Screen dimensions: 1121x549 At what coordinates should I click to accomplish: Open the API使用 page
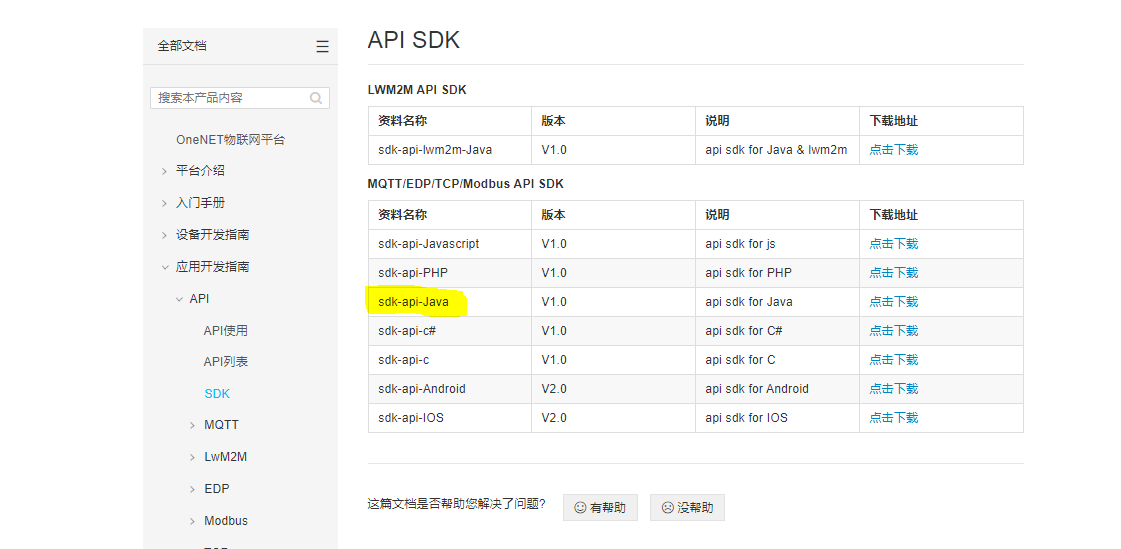pyautogui.click(x=226, y=330)
